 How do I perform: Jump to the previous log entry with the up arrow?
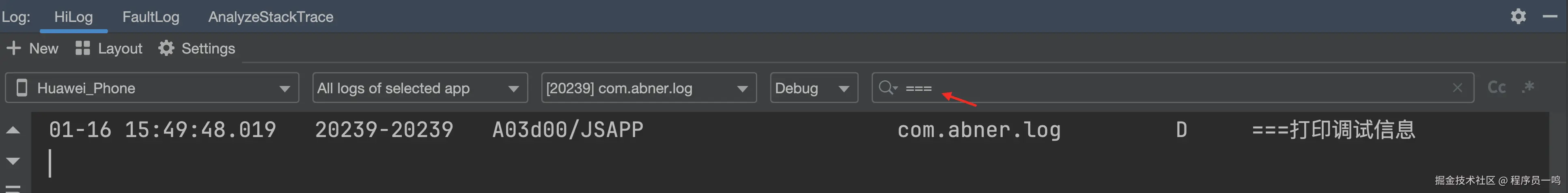click(x=13, y=130)
